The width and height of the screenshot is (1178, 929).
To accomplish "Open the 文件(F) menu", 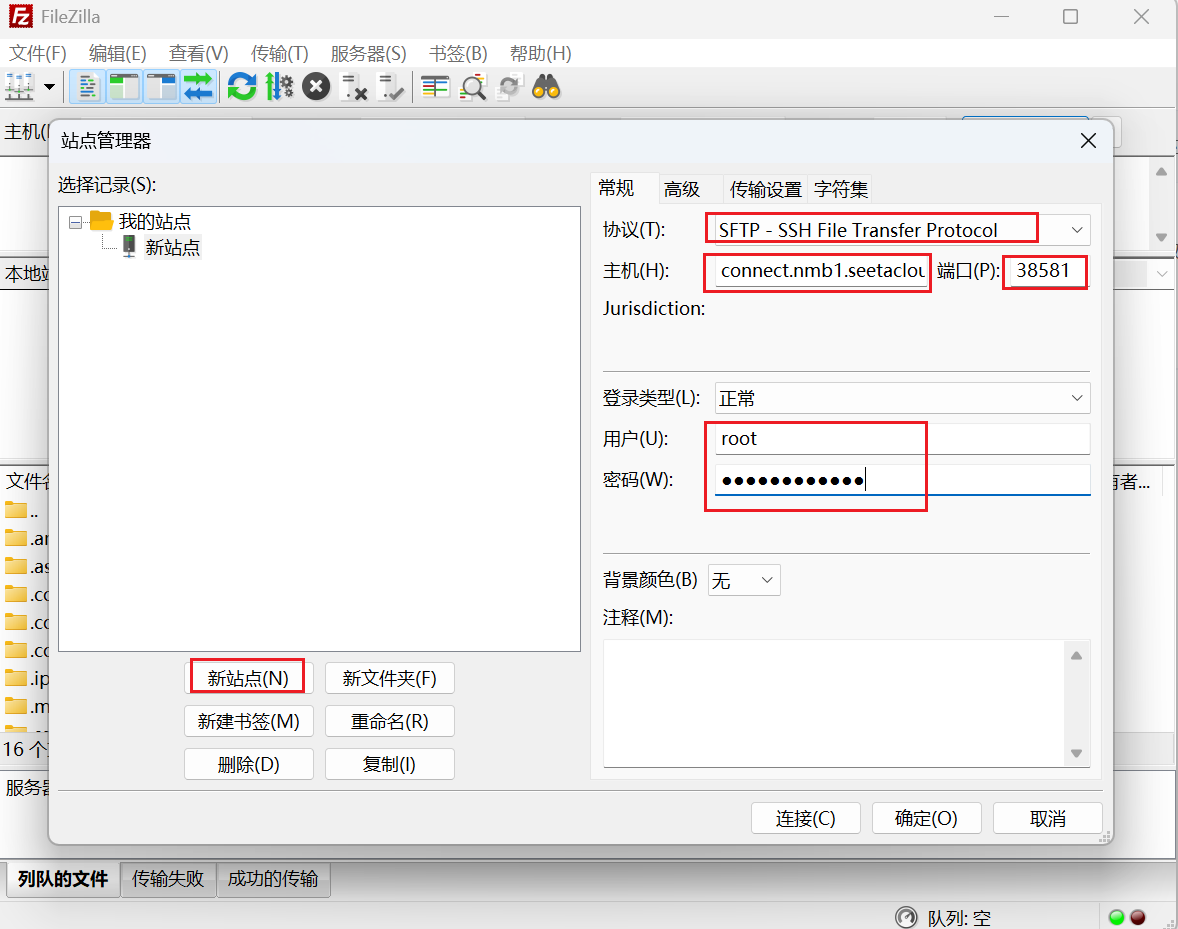I will click(x=38, y=53).
